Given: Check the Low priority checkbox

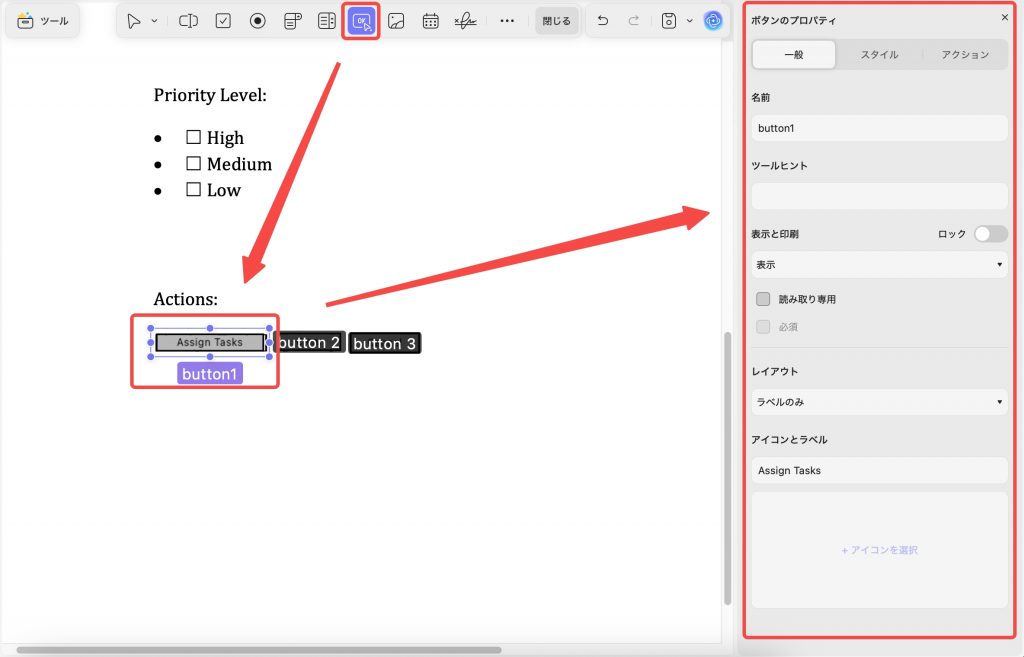Looking at the screenshot, I should (x=193, y=189).
